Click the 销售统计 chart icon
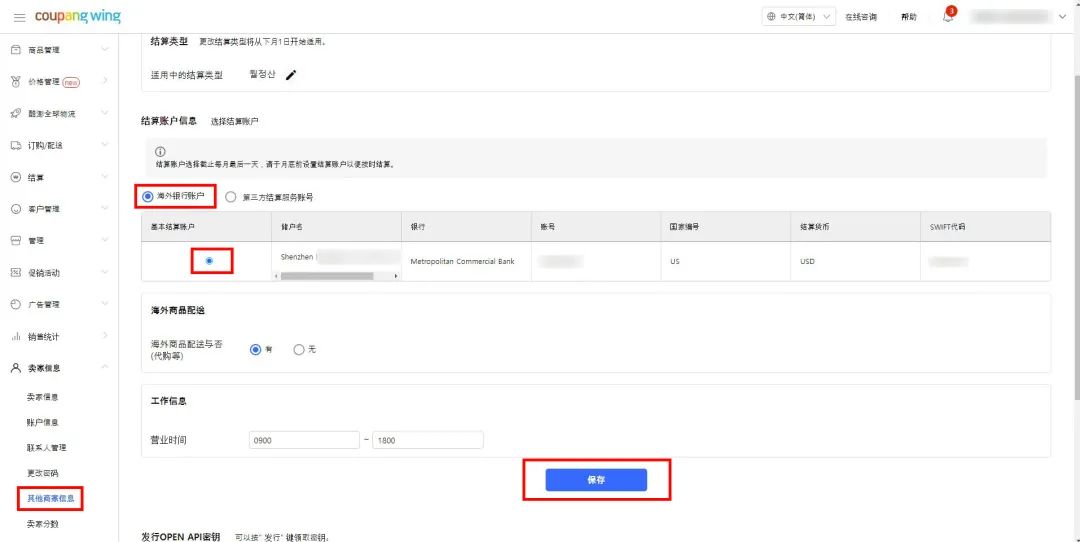This screenshot has width=1080, height=542. tap(16, 336)
